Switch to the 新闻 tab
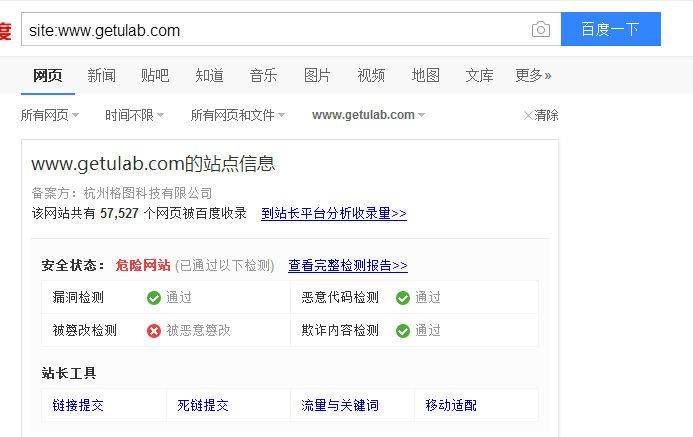Screen dimensions: 693x437 point(102,76)
